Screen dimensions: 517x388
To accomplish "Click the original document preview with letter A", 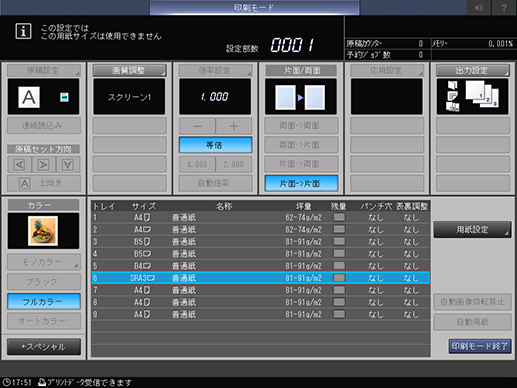I will [x=29, y=97].
